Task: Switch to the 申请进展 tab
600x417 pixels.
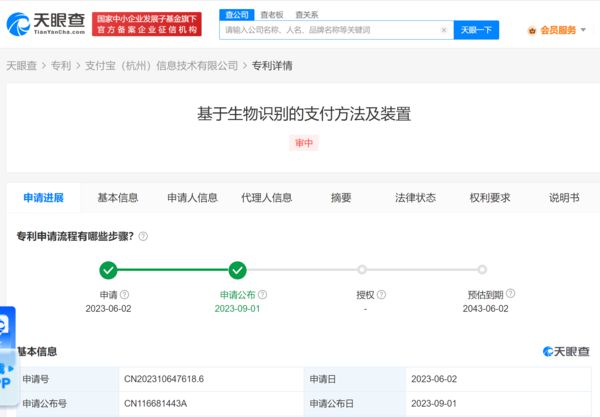Action: tap(44, 198)
